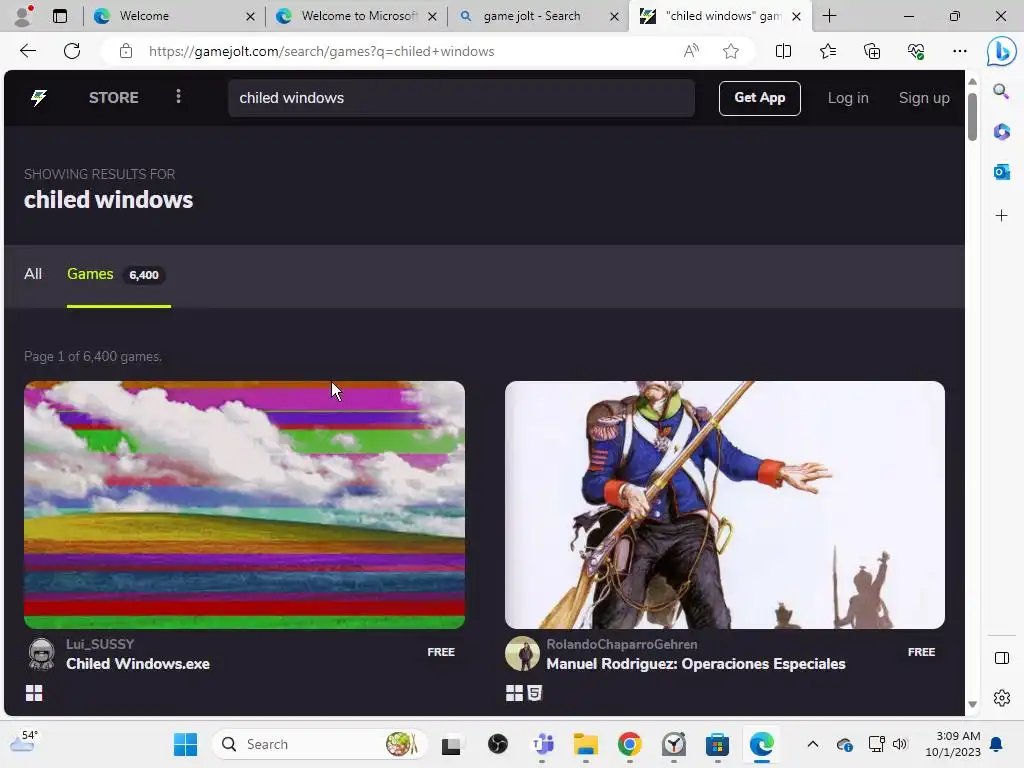
Task: Close the game jolt - Search tab
Action: (614, 16)
